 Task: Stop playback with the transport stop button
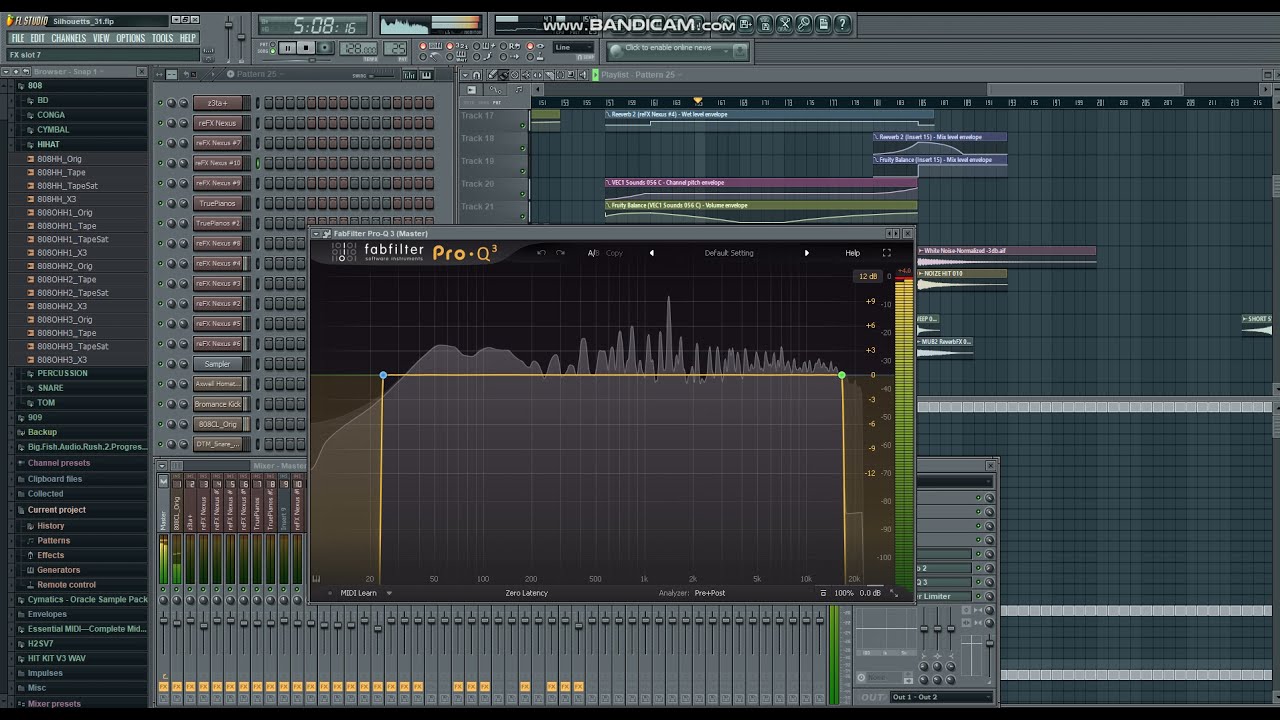pos(306,48)
